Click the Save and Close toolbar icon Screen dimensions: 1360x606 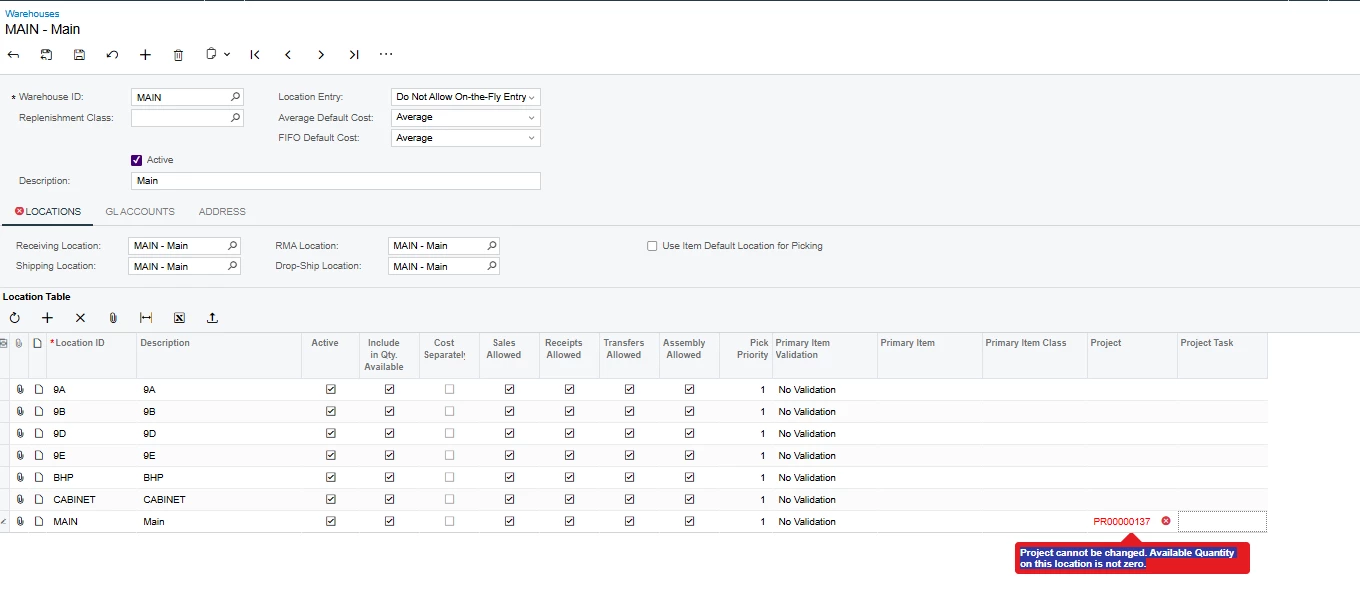click(x=46, y=55)
